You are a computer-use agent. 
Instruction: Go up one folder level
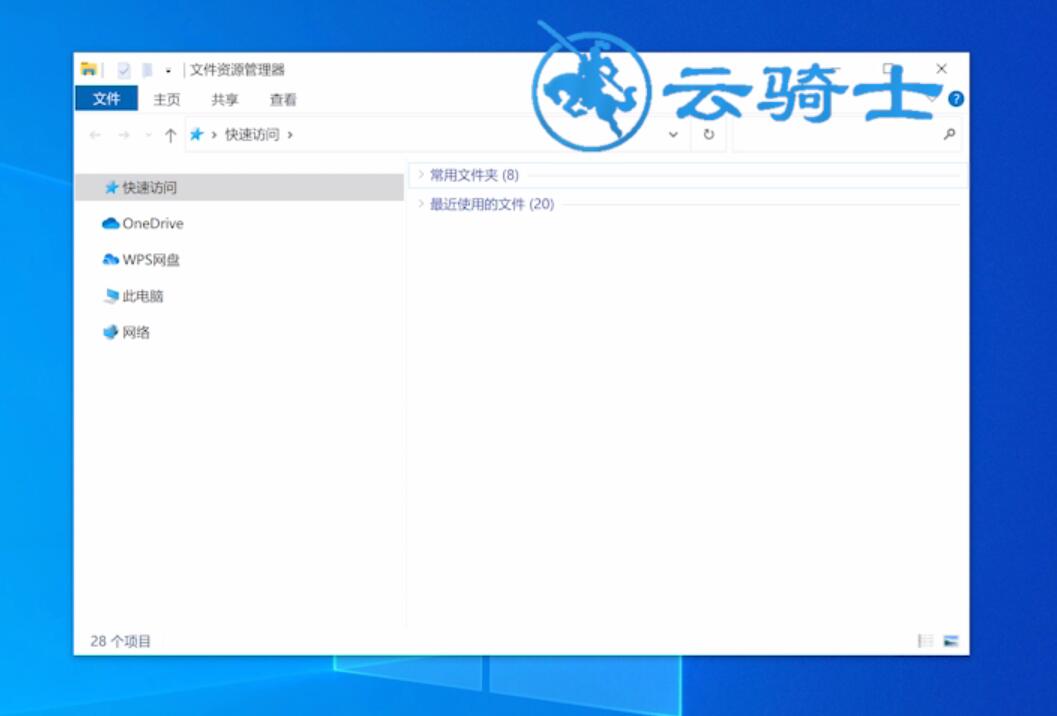[171, 135]
